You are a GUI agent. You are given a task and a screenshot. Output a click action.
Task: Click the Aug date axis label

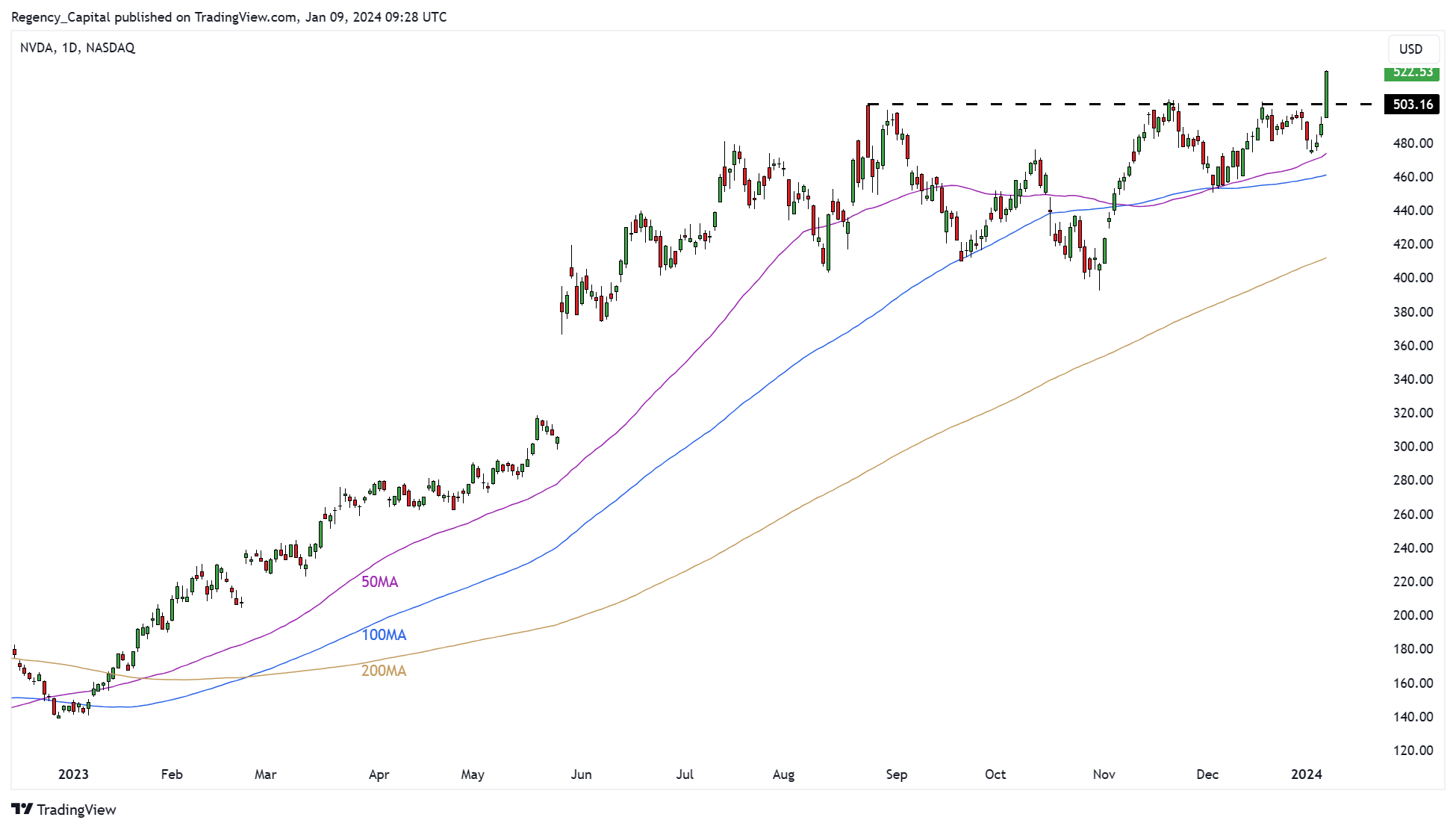783,774
